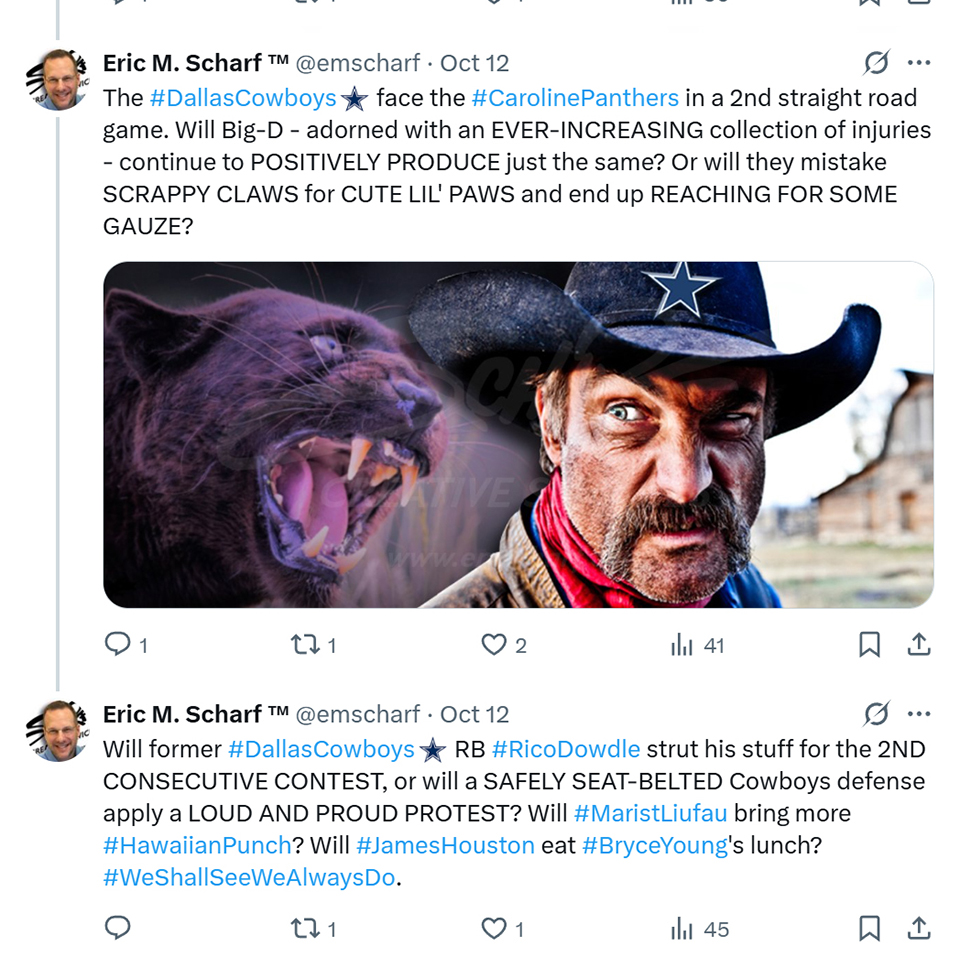Reply to the Cowboys vs Panthers post
The width and height of the screenshot is (960, 968).
[x=118, y=645]
